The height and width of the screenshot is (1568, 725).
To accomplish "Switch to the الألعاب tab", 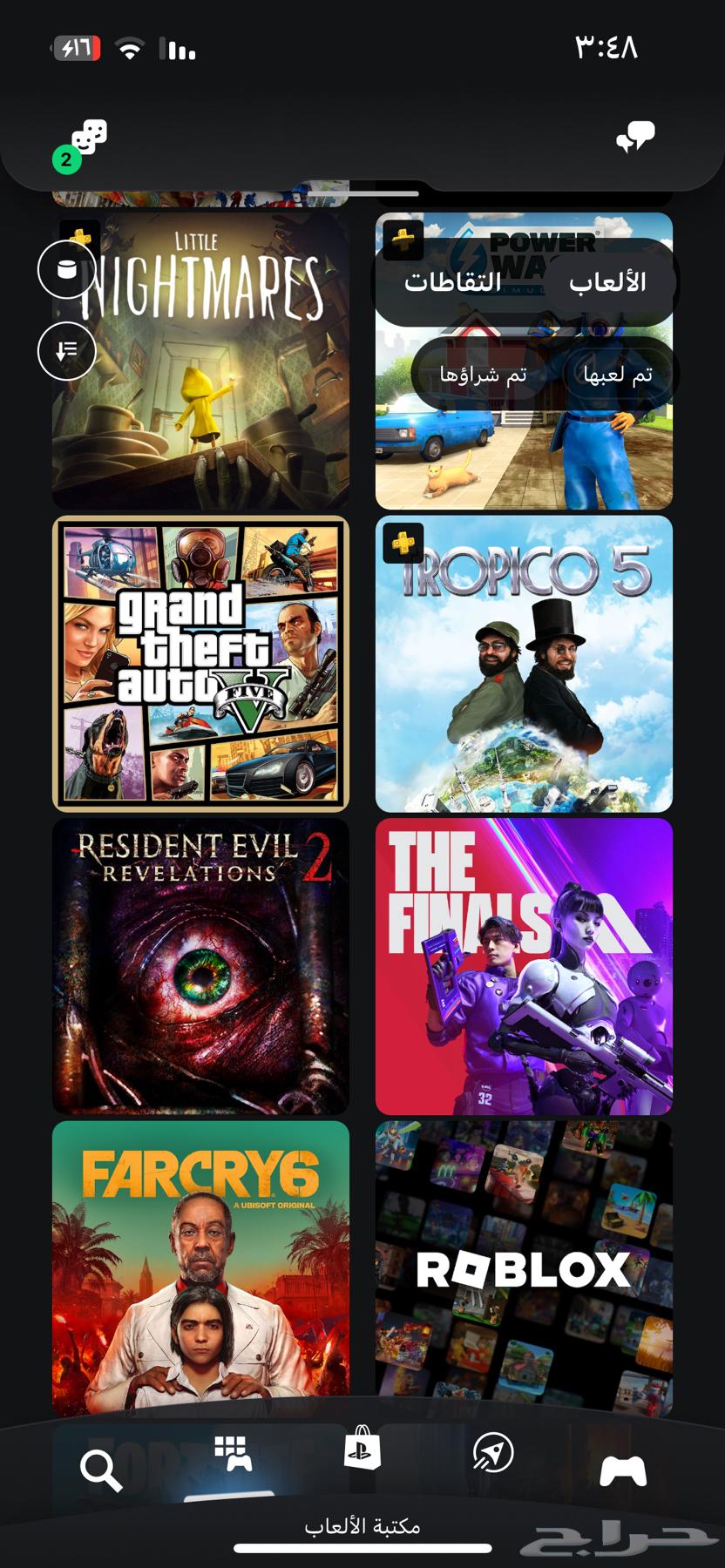I will point(606,281).
